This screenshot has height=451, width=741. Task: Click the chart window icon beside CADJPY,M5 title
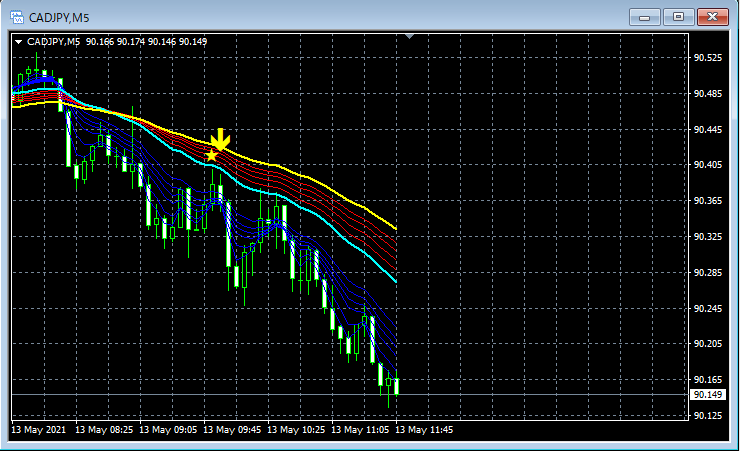(x=17, y=17)
